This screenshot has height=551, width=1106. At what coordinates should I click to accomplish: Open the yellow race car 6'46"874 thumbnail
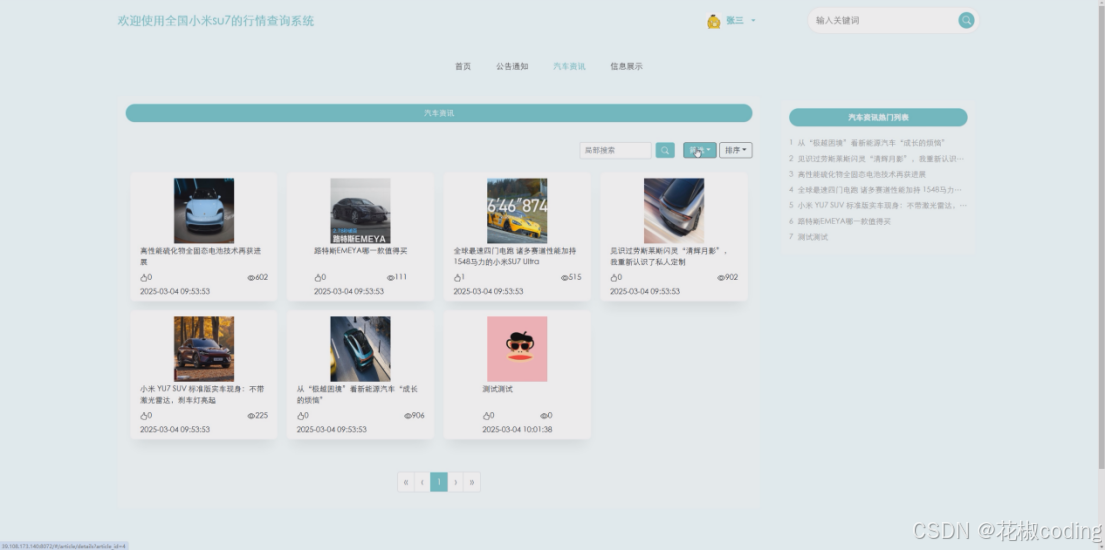click(x=517, y=211)
